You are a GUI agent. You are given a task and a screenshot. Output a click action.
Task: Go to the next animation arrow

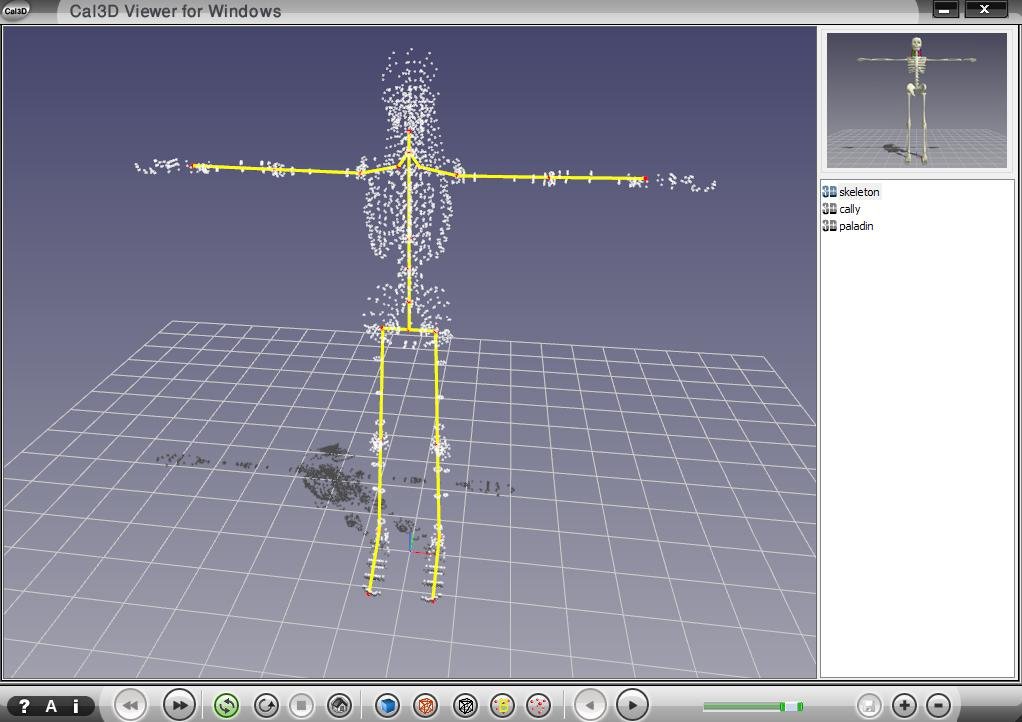coord(631,705)
